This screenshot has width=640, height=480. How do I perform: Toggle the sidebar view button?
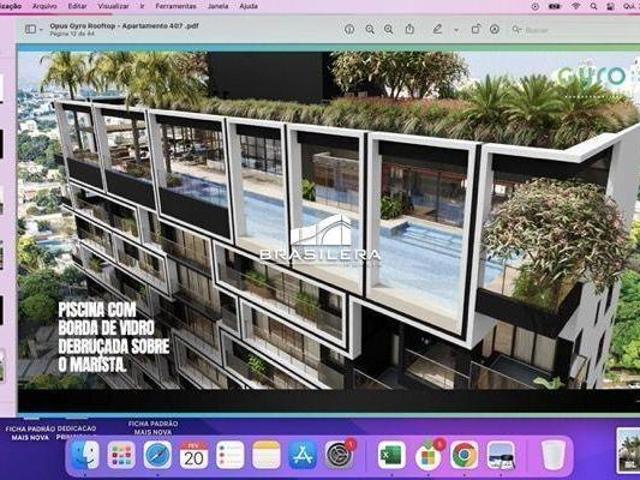pyautogui.click(x=30, y=29)
